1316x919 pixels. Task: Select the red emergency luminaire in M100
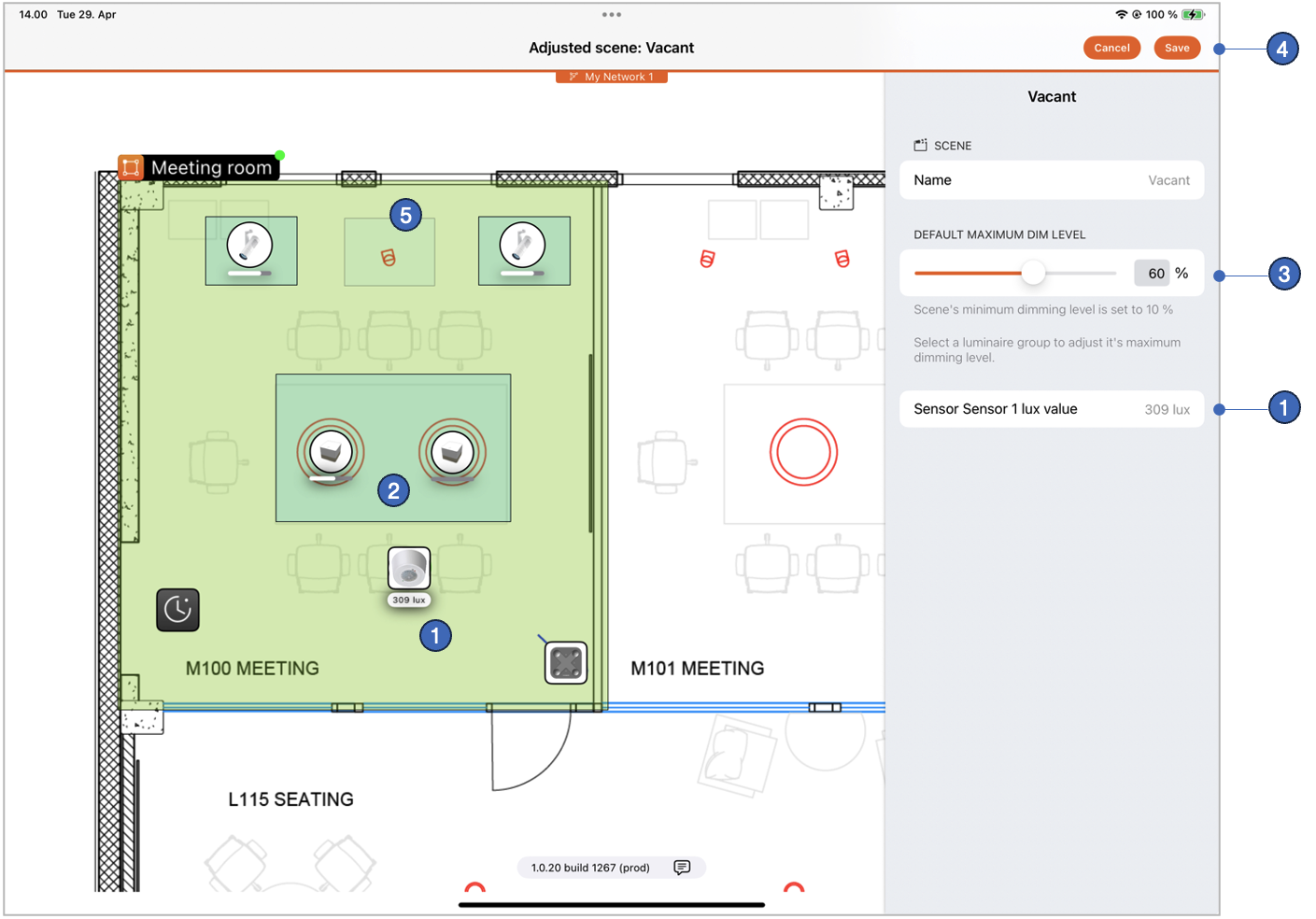(x=389, y=258)
